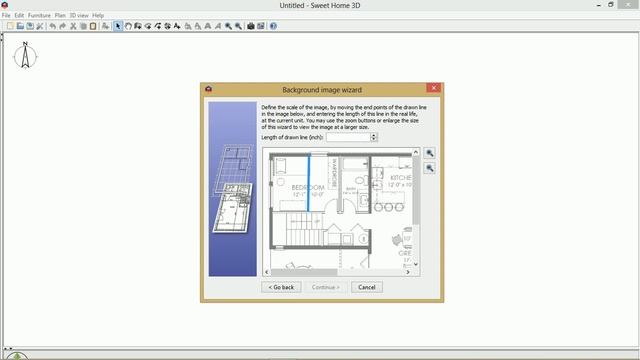640x360 pixels.
Task: Open the 3D view menu
Action: pos(79,16)
